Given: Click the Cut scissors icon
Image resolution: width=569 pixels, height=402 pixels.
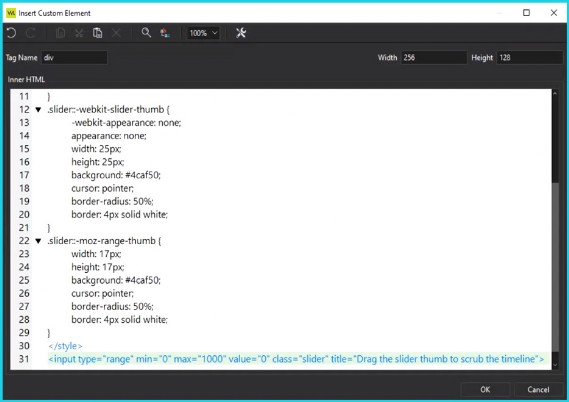Looking at the screenshot, I should 79,33.
